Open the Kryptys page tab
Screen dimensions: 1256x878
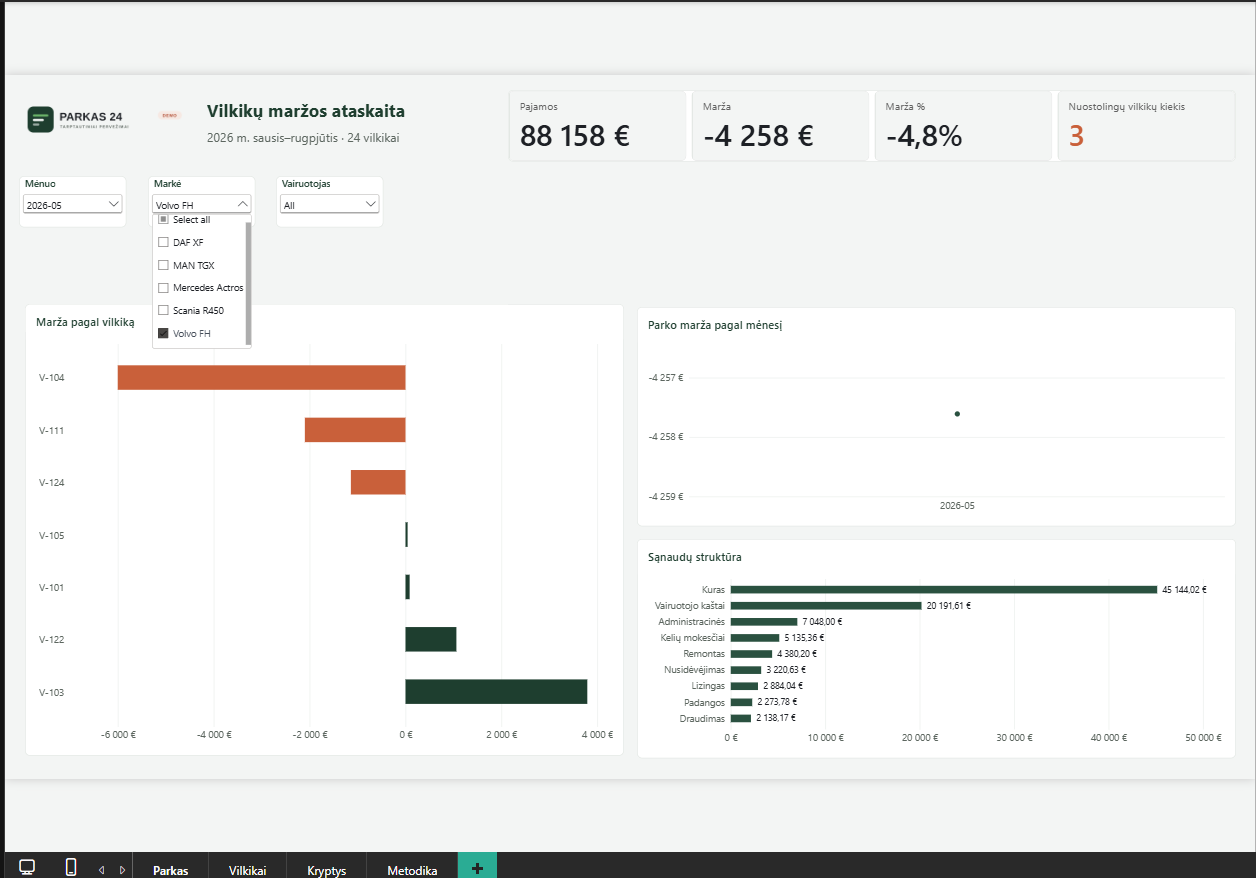pos(327,870)
